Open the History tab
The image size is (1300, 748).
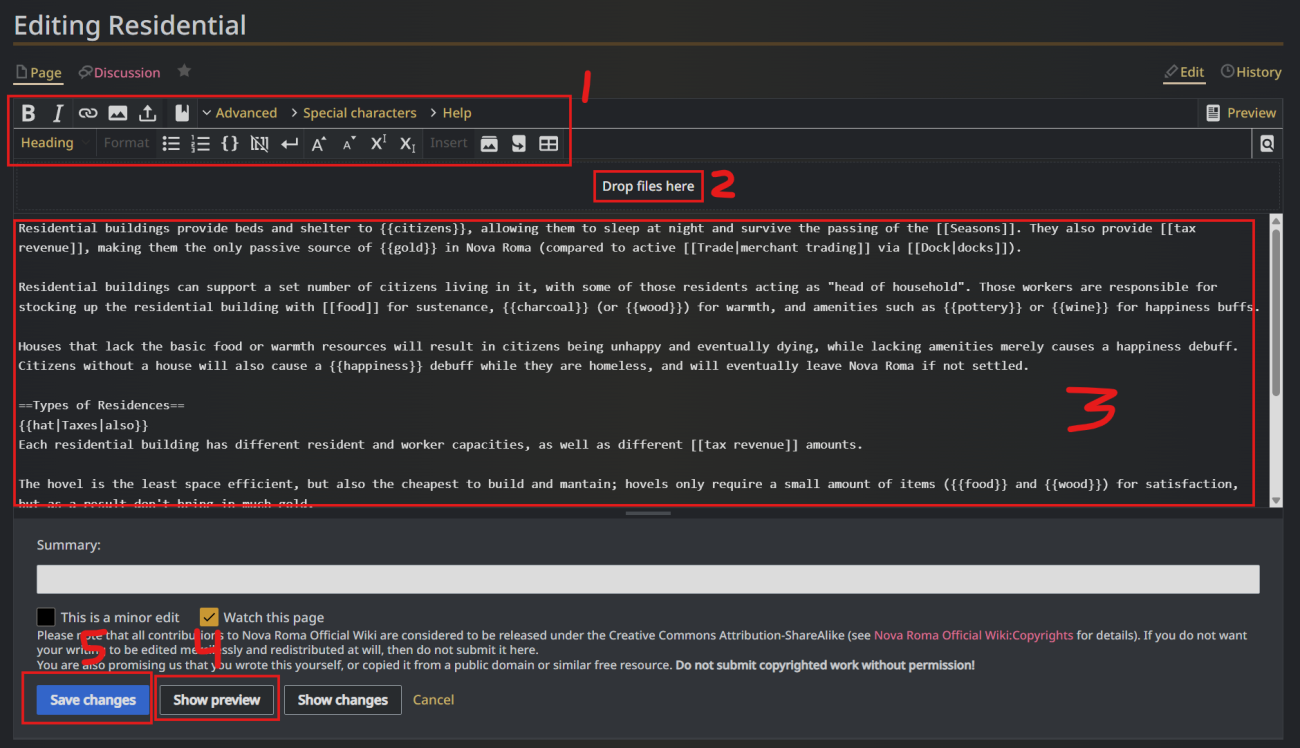tap(1251, 72)
